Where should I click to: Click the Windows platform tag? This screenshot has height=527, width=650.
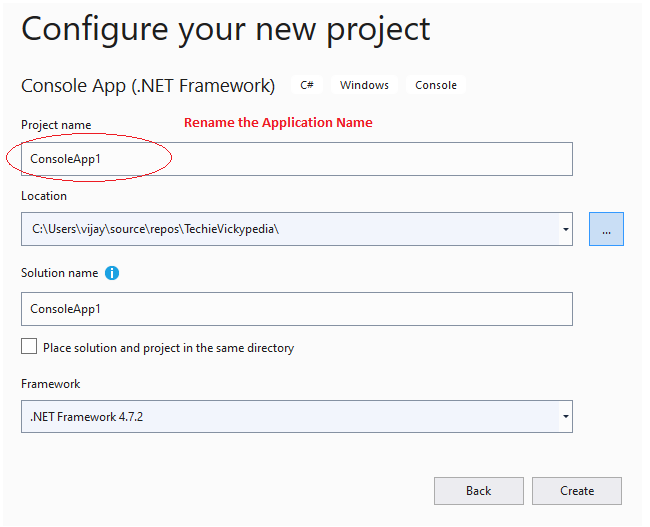click(364, 85)
